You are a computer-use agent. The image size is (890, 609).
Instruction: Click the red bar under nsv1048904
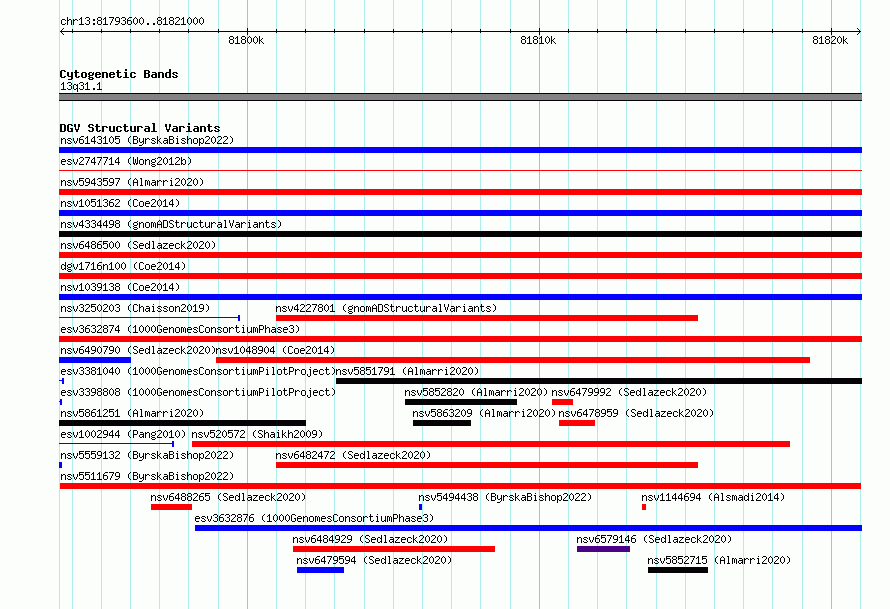(x=513, y=360)
